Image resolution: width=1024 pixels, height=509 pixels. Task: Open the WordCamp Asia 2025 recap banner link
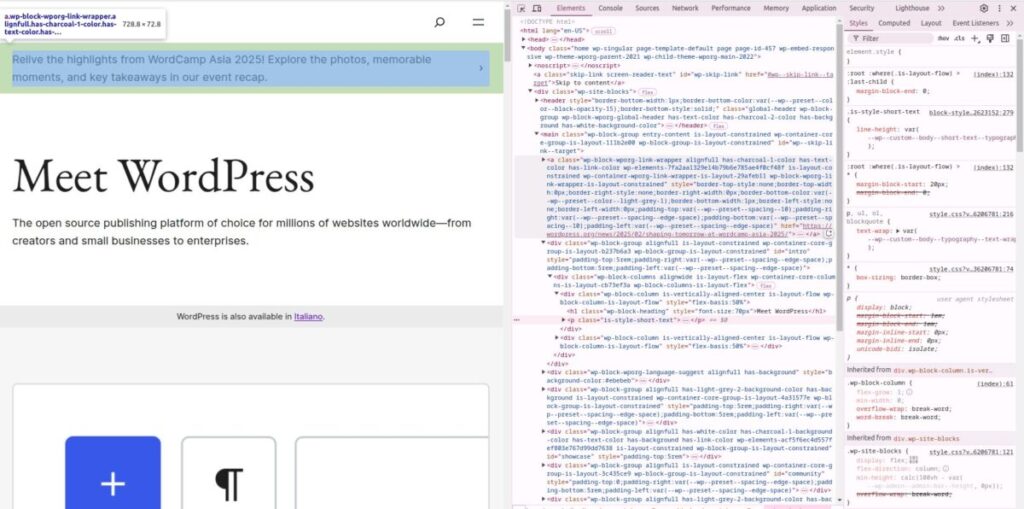coord(251,68)
